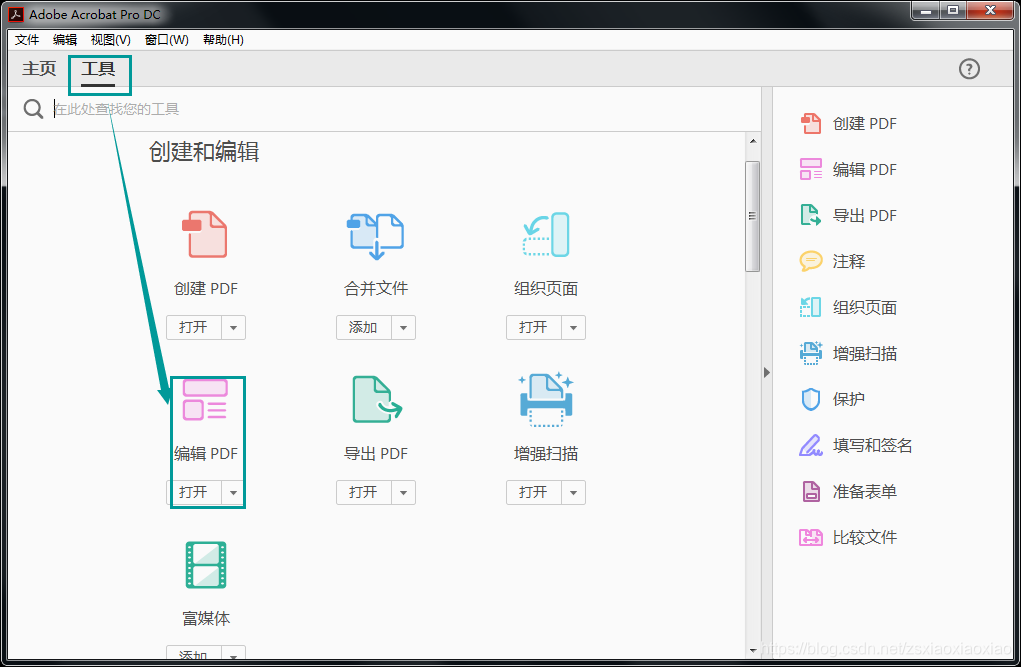Click the Organize Pages (组织页面) large icon
Image resolution: width=1021 pixels, height=667 pixels.
[x=546, y=234]
